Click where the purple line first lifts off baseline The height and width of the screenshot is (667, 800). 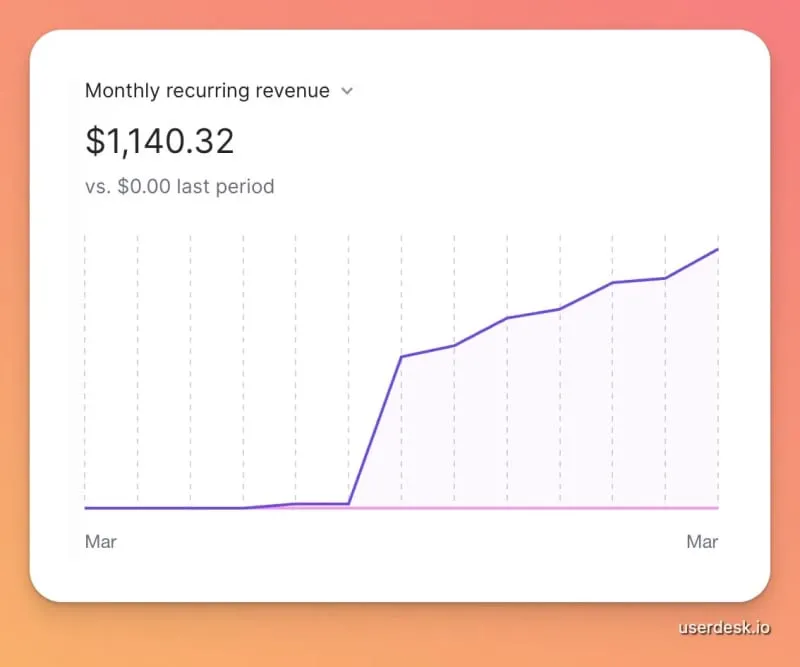point(244,508)
